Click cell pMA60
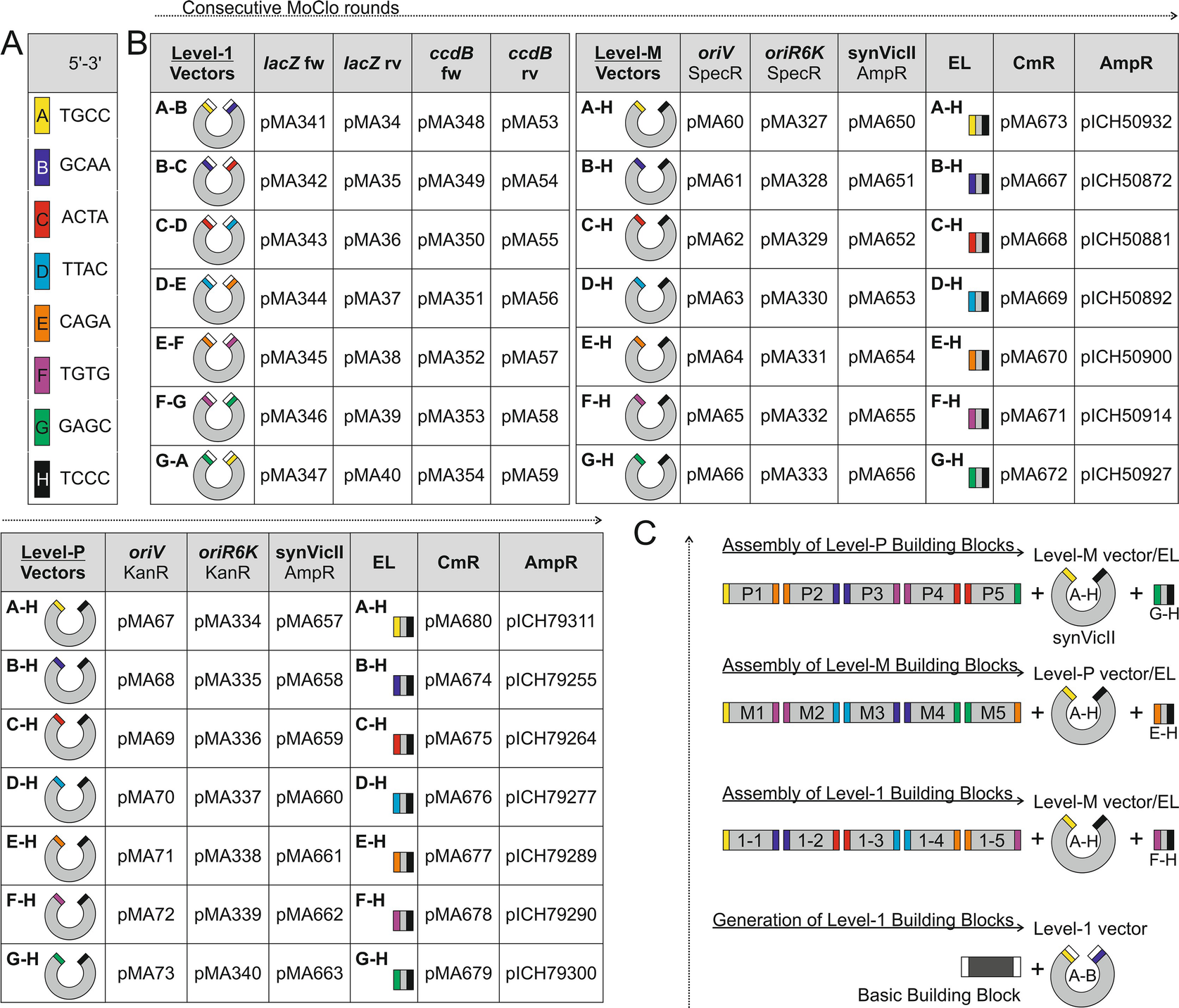Viewport: 1179px width, 1008px height. click(715, 122)
